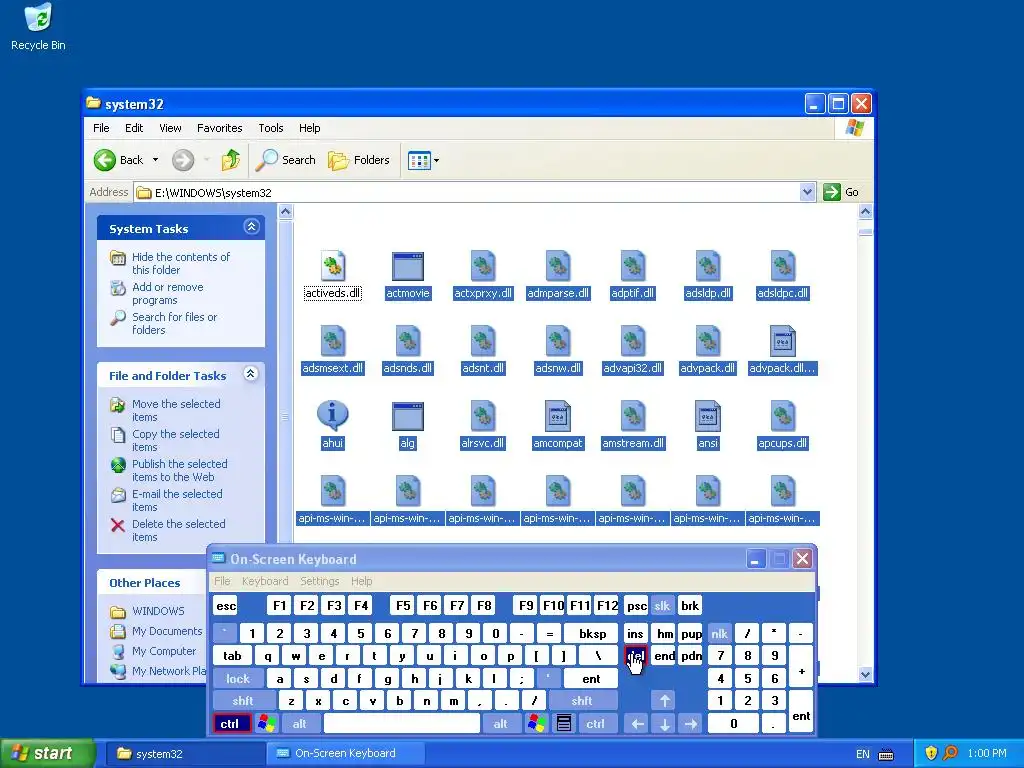Select the amstream.dll file icon
This screenshot has width=1024, height=768.
633,416
